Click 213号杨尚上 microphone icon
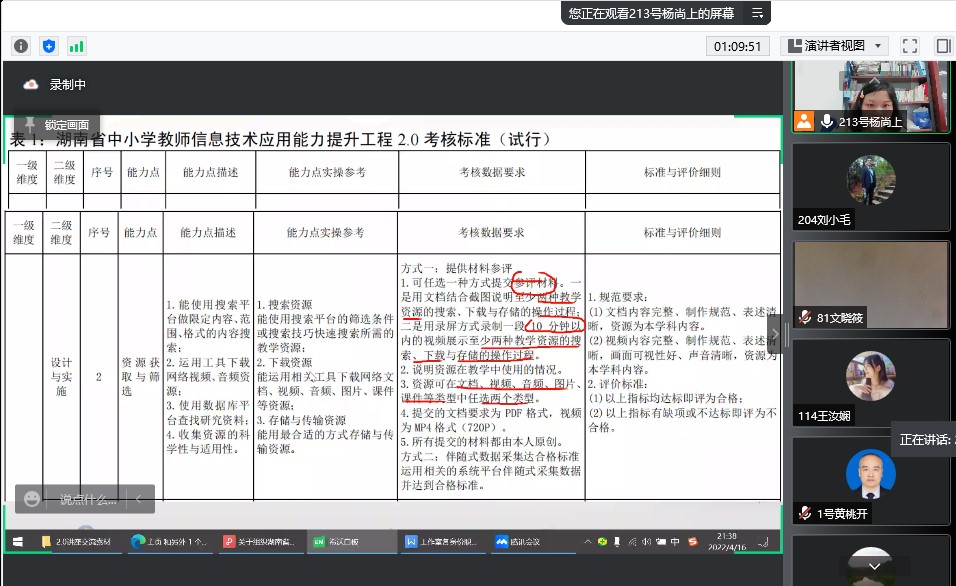 pyautogui.click(x=827, y=121)
